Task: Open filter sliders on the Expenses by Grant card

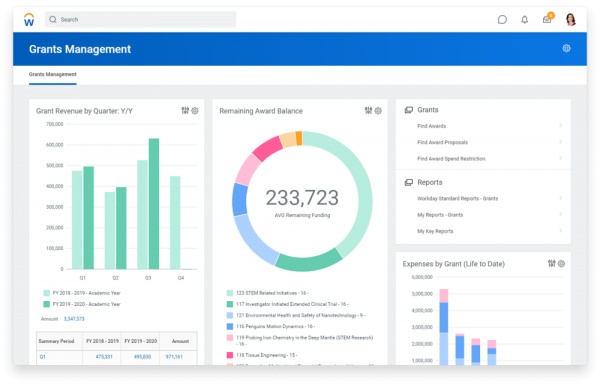Action: [551, 263]
